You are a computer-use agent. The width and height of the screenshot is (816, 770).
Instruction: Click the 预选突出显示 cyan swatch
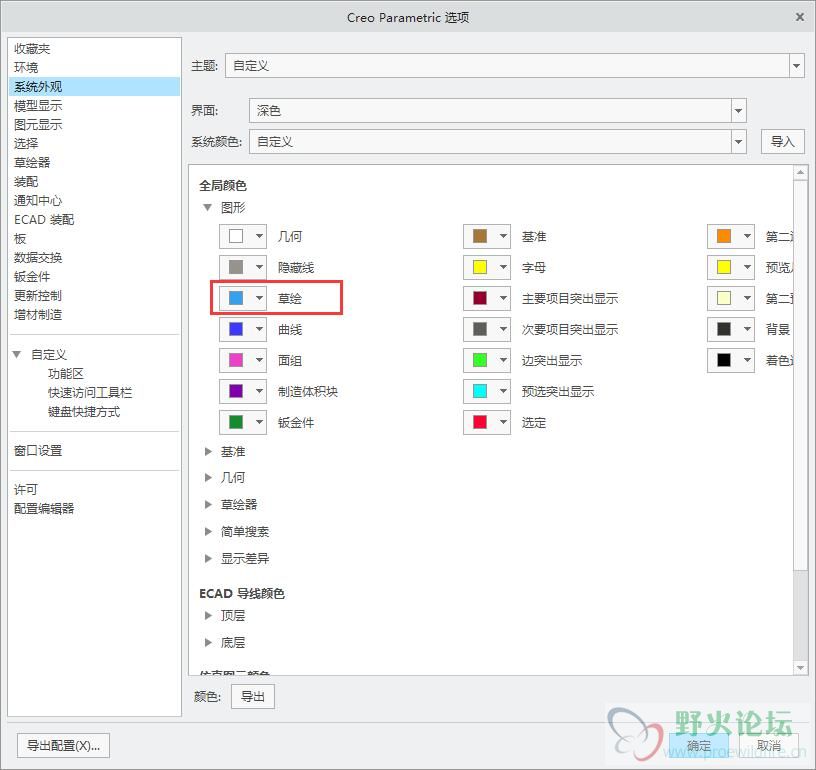[x=480, y=391]
